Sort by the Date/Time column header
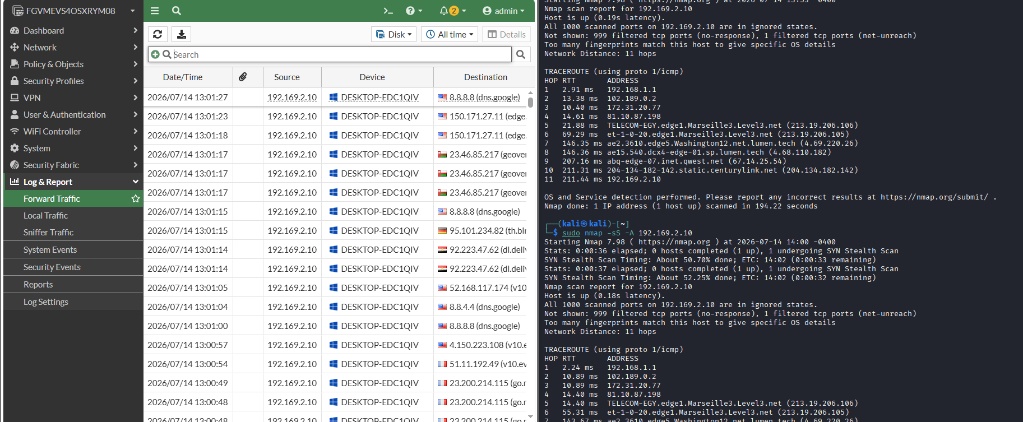 click(183, 77)
